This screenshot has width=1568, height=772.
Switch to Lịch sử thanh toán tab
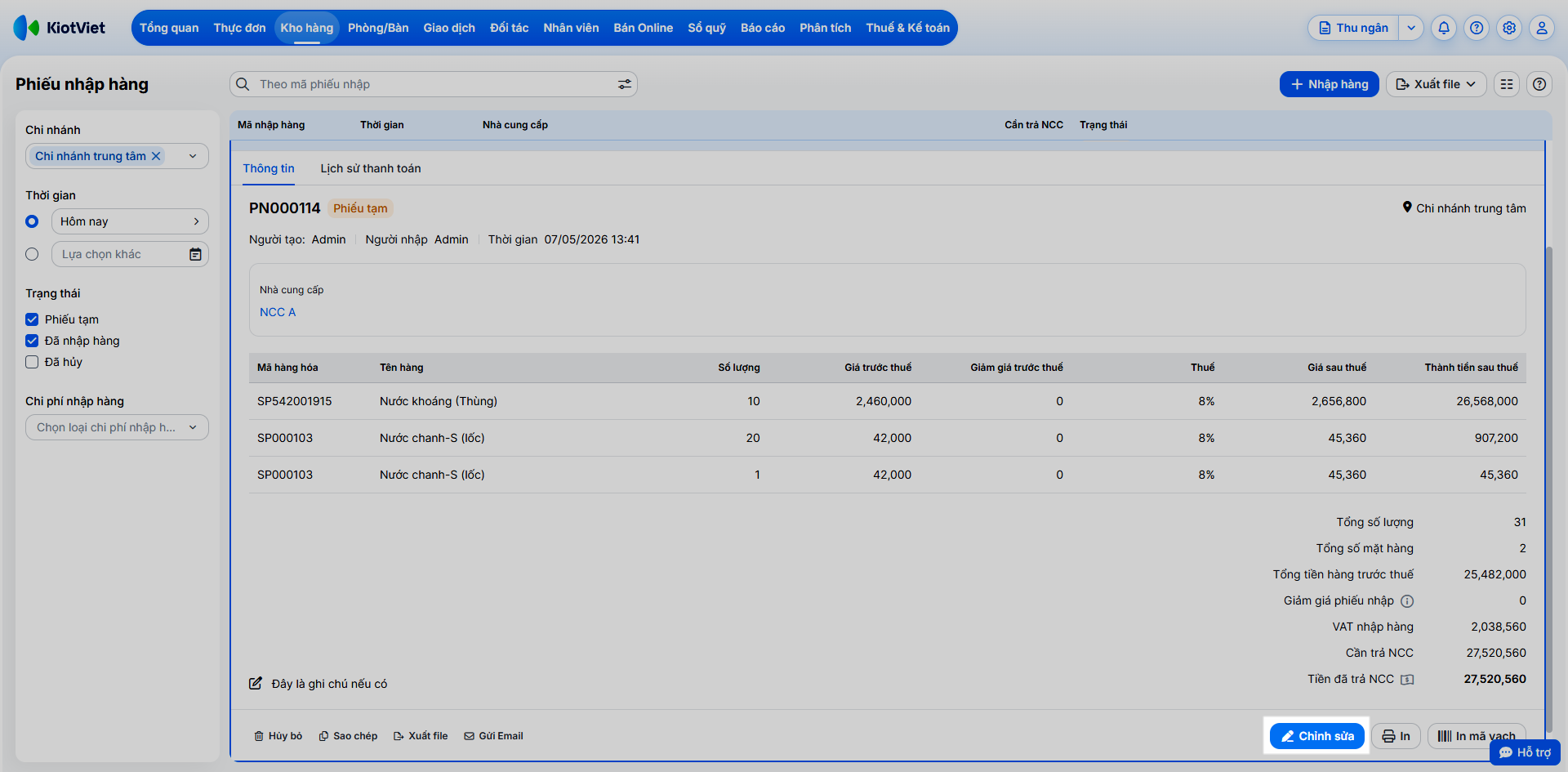371,168
